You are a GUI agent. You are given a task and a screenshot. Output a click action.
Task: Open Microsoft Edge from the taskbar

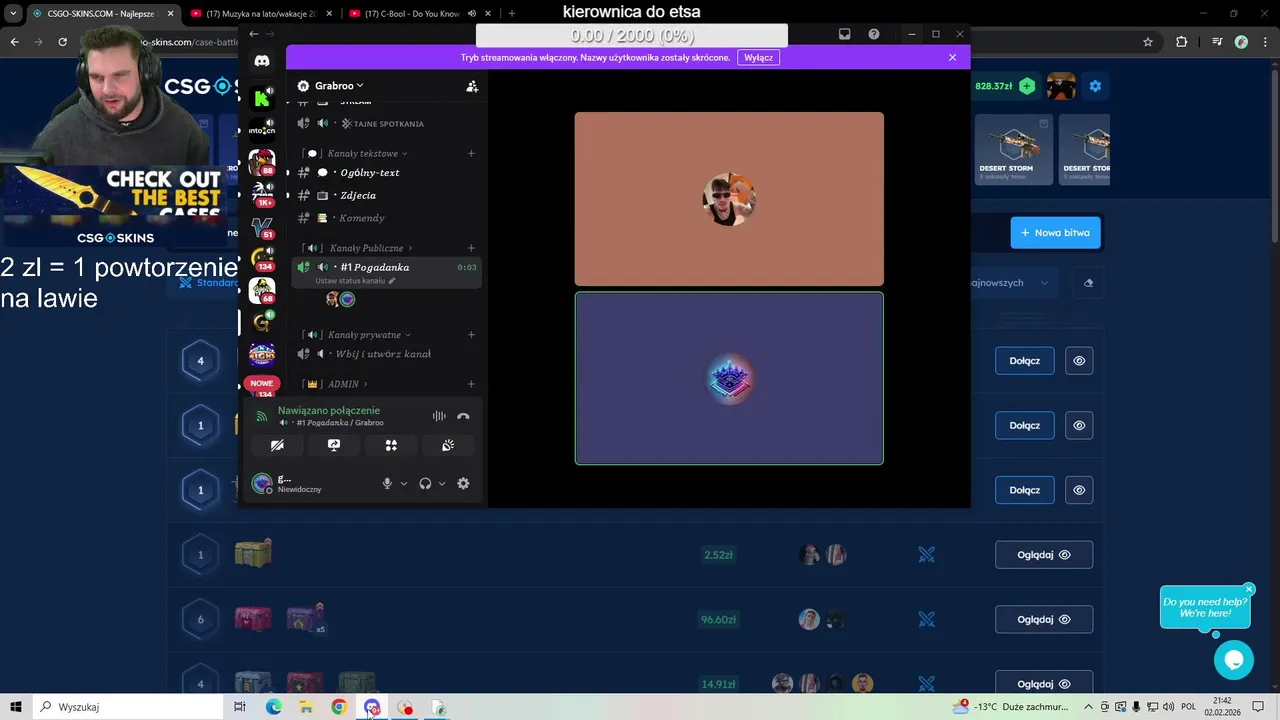(x=273, y=707)
